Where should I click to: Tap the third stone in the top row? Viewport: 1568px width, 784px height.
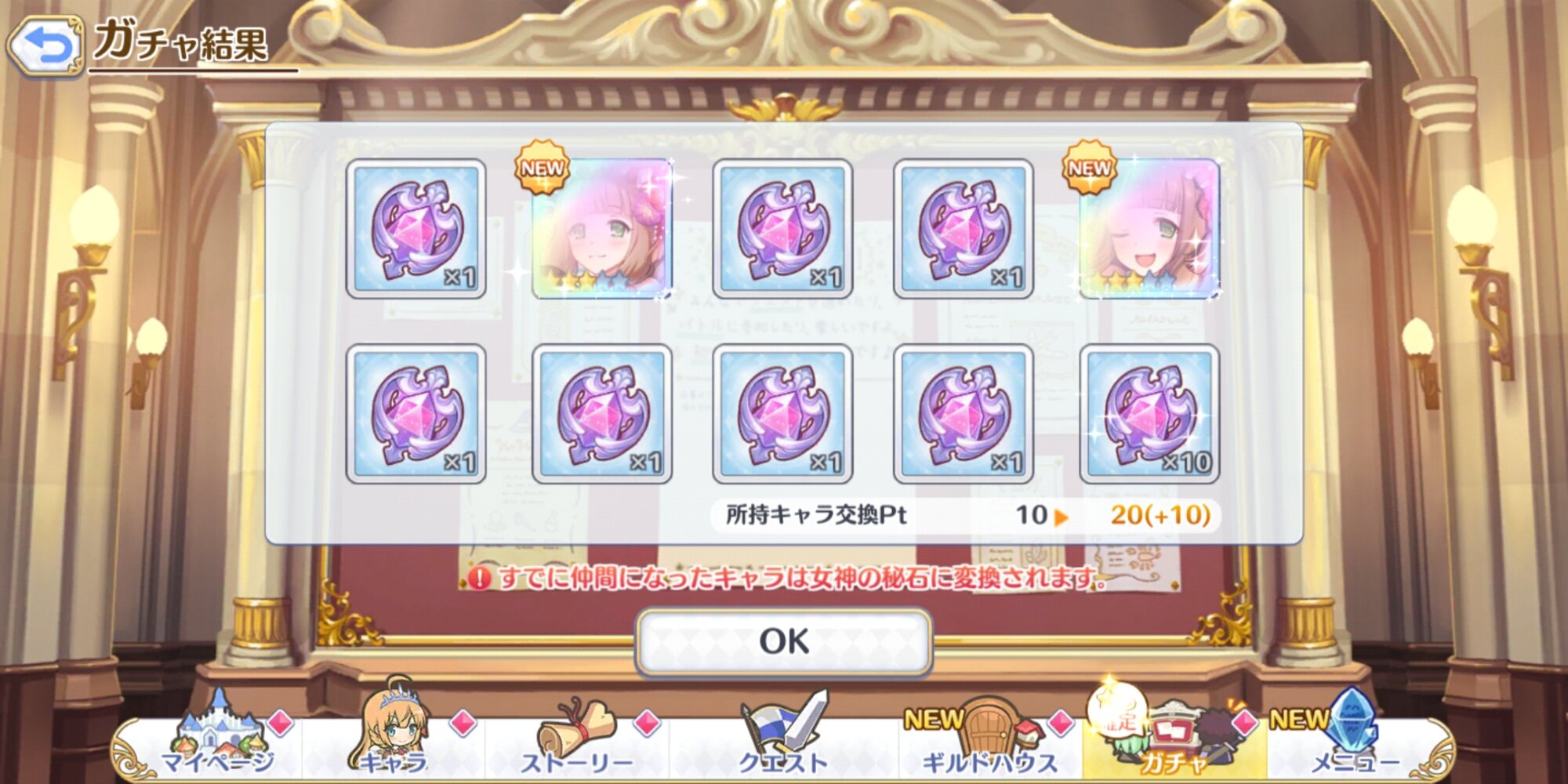pyautogui.click(x=782, y=228)
